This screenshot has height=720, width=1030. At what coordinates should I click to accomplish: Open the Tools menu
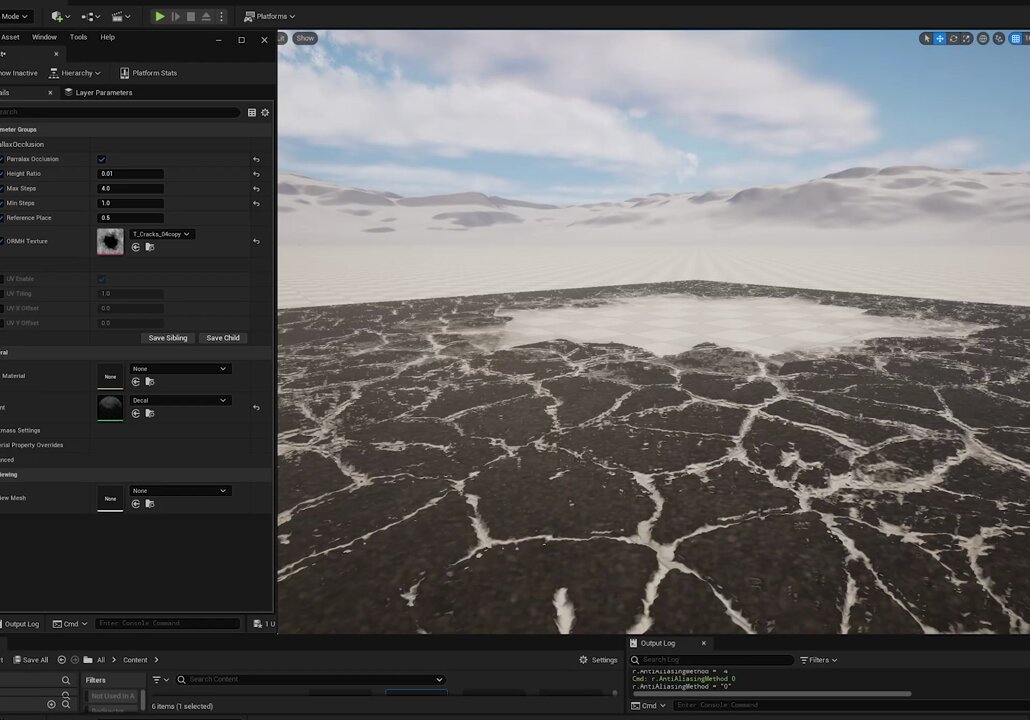pyautogui.click(x=78, y=37)
